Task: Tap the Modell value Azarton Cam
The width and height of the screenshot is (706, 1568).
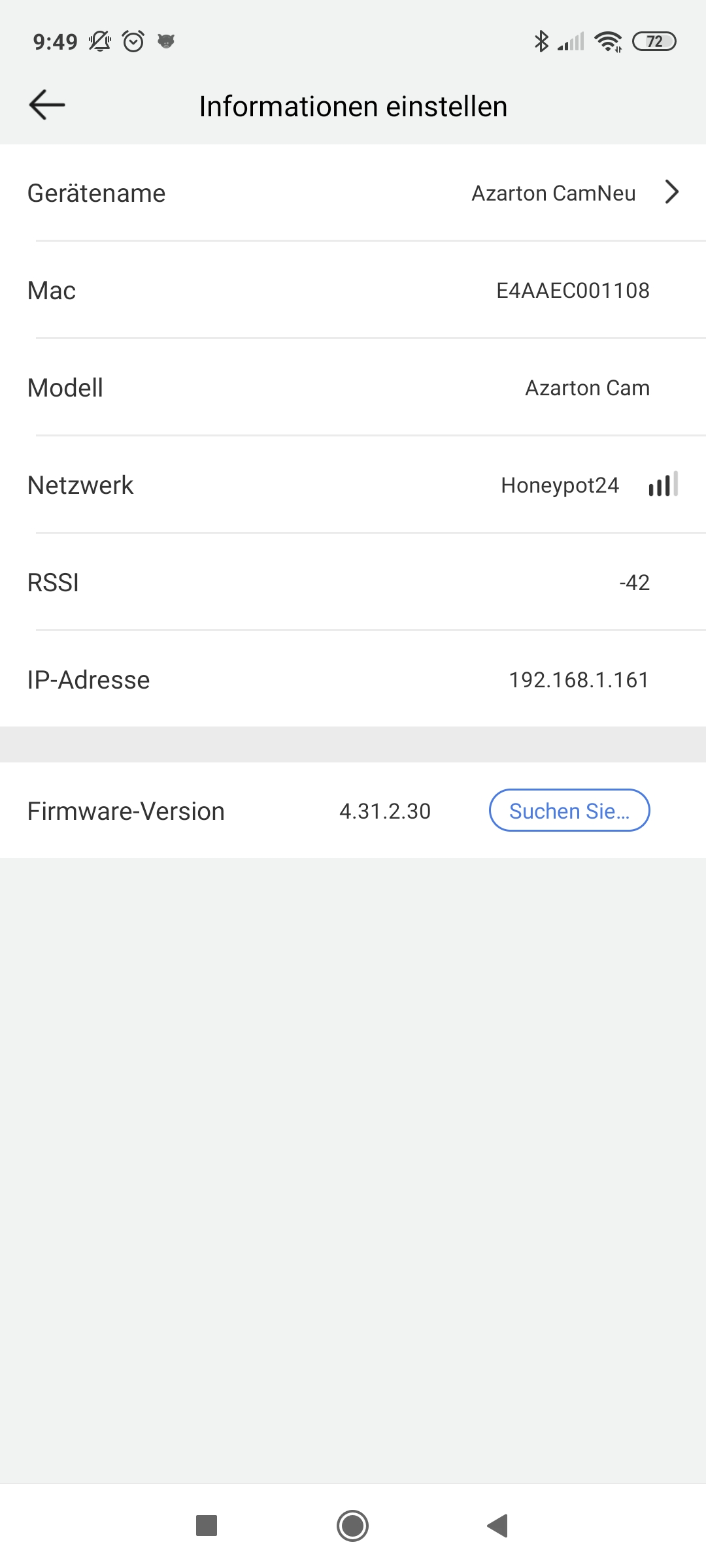Action: click(587, 388)
